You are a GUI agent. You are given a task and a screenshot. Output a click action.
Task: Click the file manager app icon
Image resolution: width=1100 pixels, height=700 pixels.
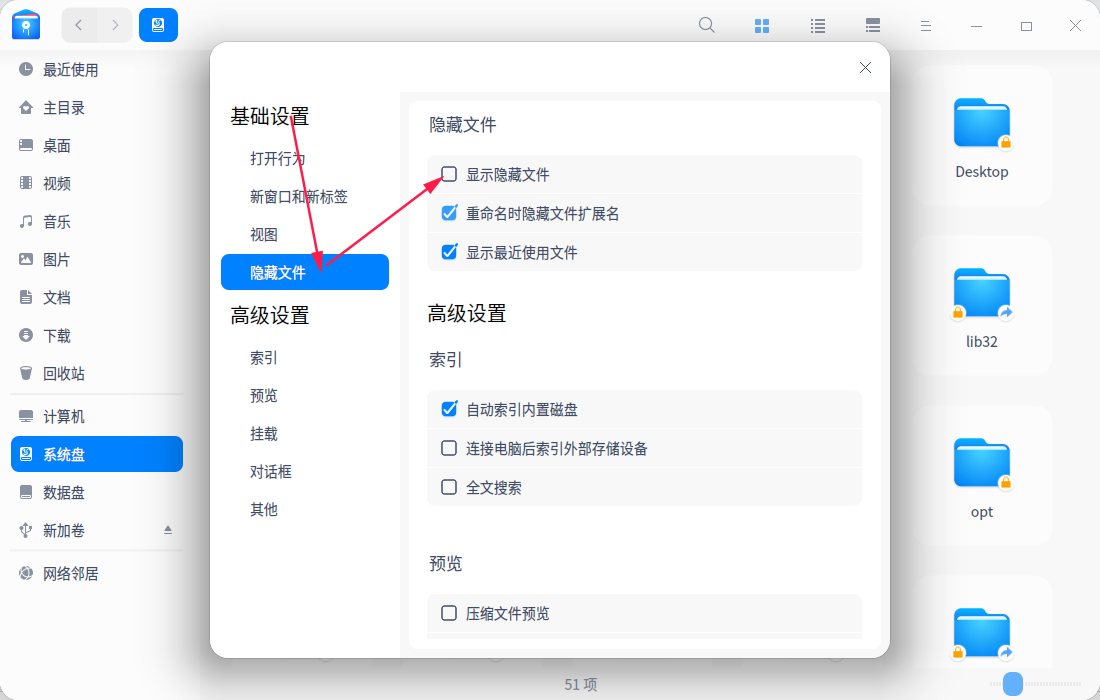click(26, 25)
